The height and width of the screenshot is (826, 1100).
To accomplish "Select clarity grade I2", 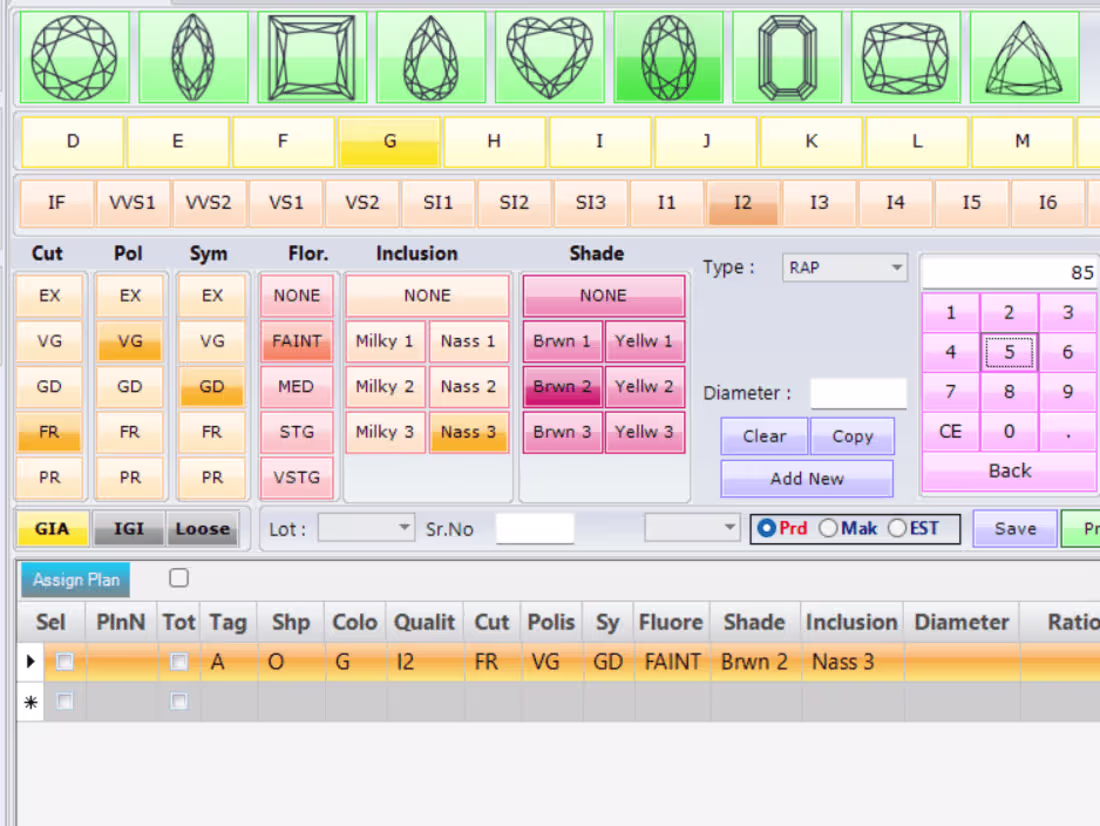I will tap(743, 203).
